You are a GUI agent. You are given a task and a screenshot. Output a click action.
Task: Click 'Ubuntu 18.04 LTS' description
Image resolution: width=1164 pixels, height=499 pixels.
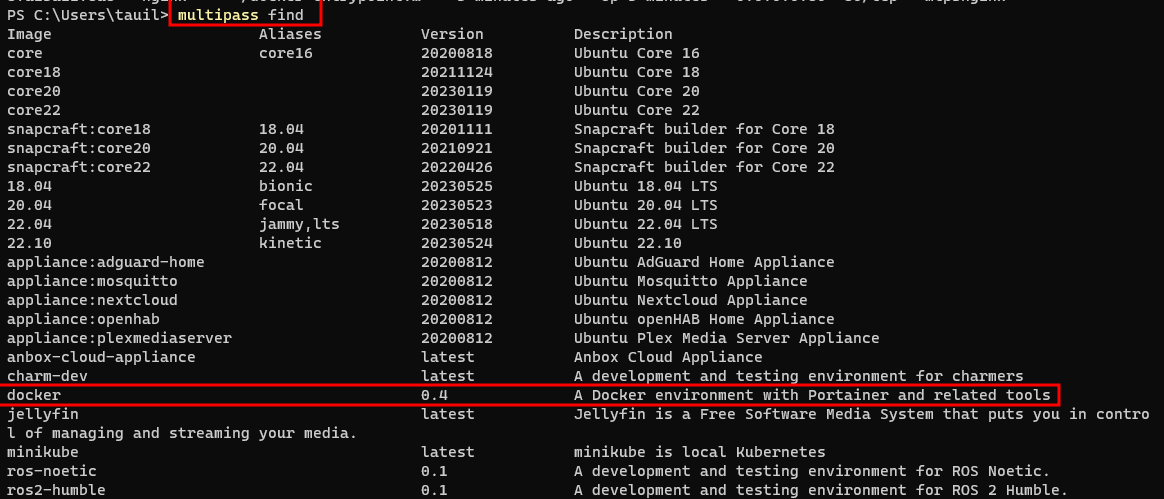[x=645, y=186]
